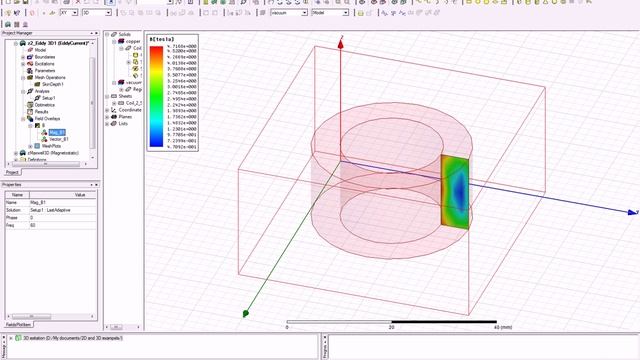Switch to the Project tab

(12, 172)
